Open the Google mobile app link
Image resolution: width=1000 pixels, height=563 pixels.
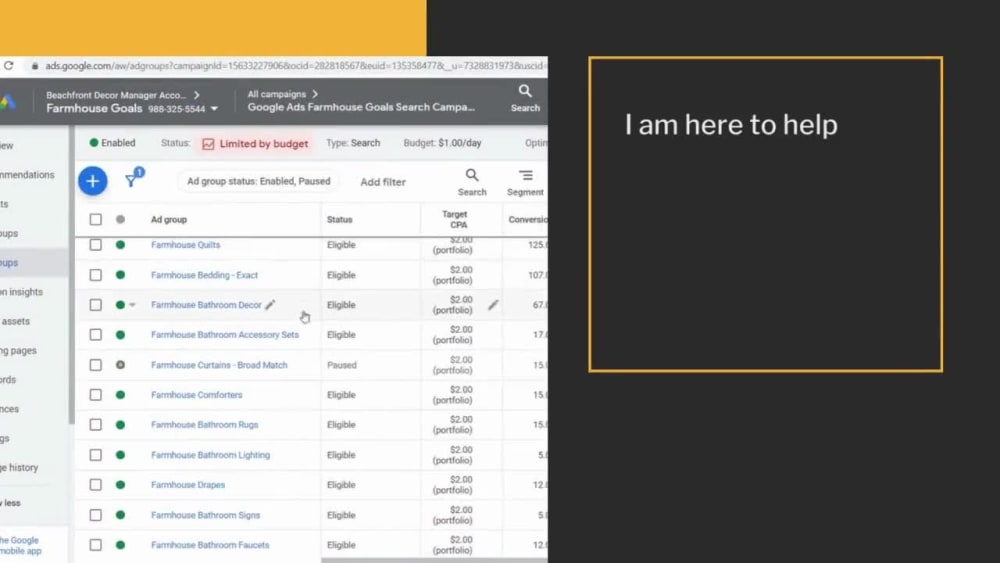(x=20, y=545)
